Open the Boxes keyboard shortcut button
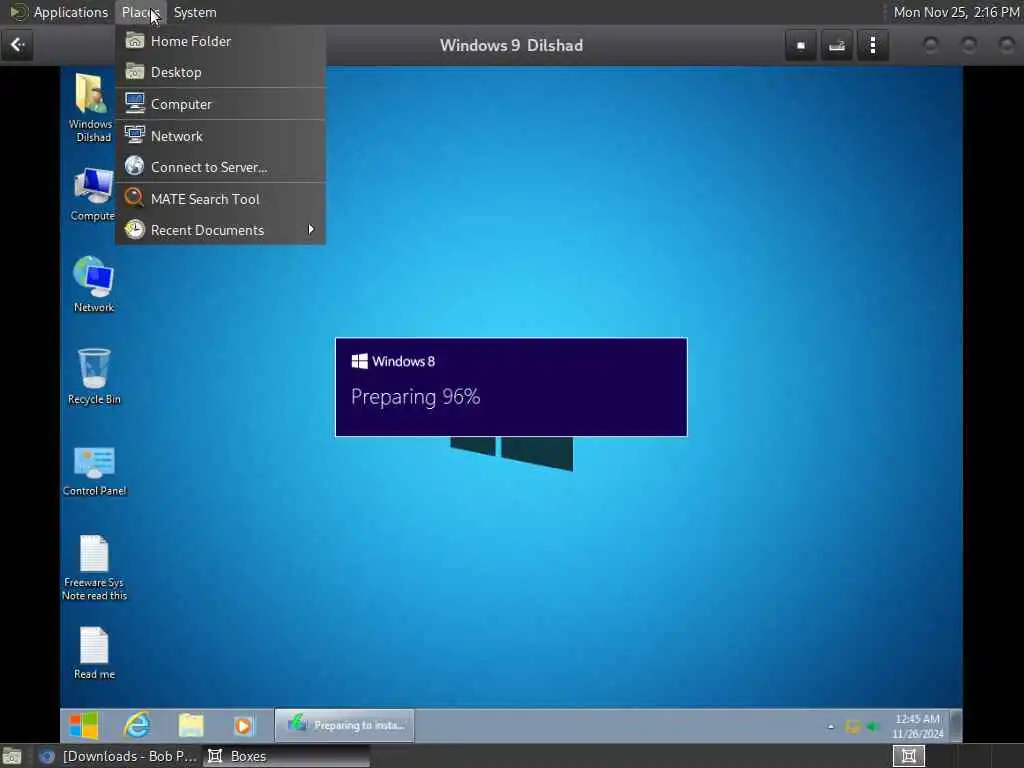The image size is (1024, 768). pyautogui.click(x=837, y=46)
